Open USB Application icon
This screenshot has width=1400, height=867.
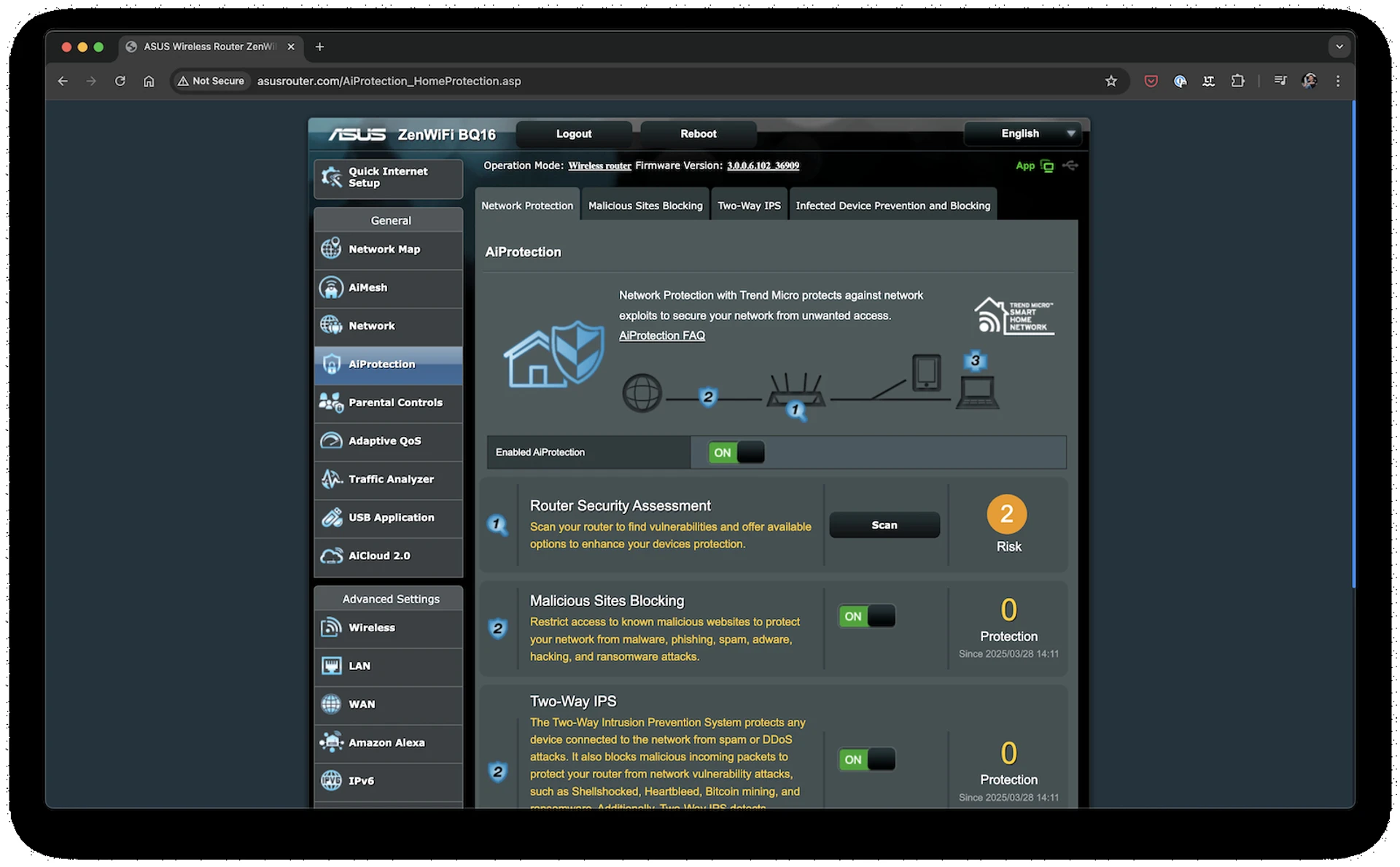(331, 517)
